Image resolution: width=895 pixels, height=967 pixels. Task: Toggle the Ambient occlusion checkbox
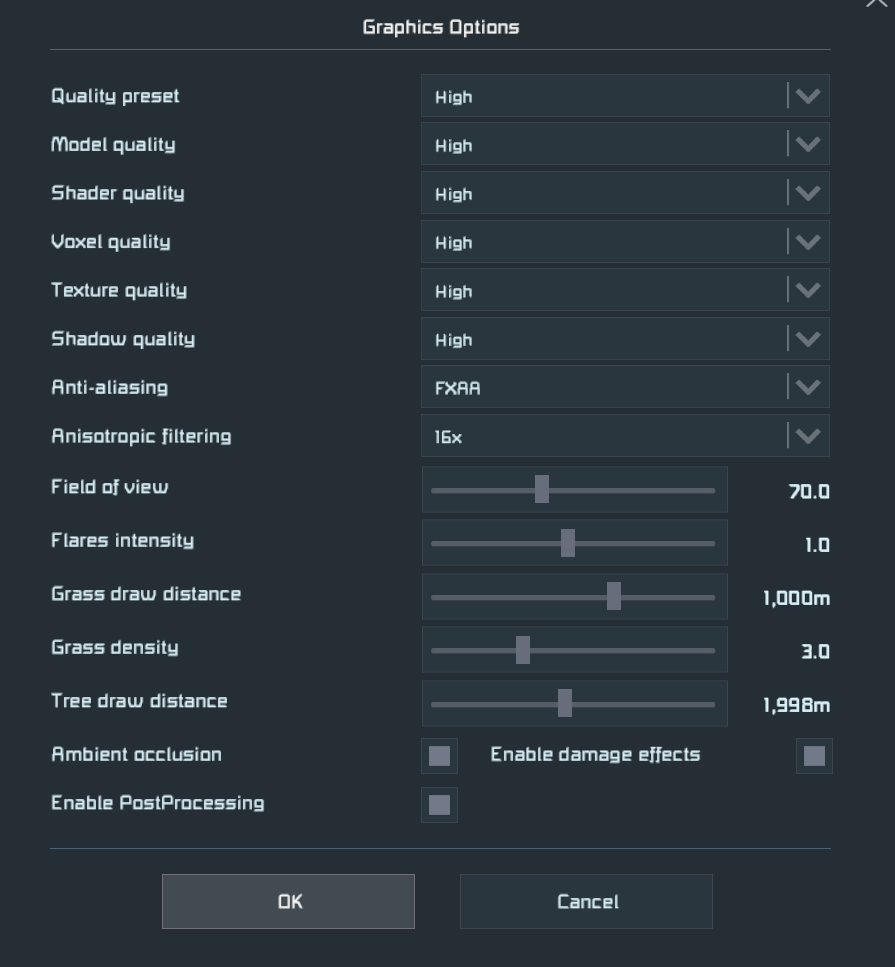(x=439, y=756)
